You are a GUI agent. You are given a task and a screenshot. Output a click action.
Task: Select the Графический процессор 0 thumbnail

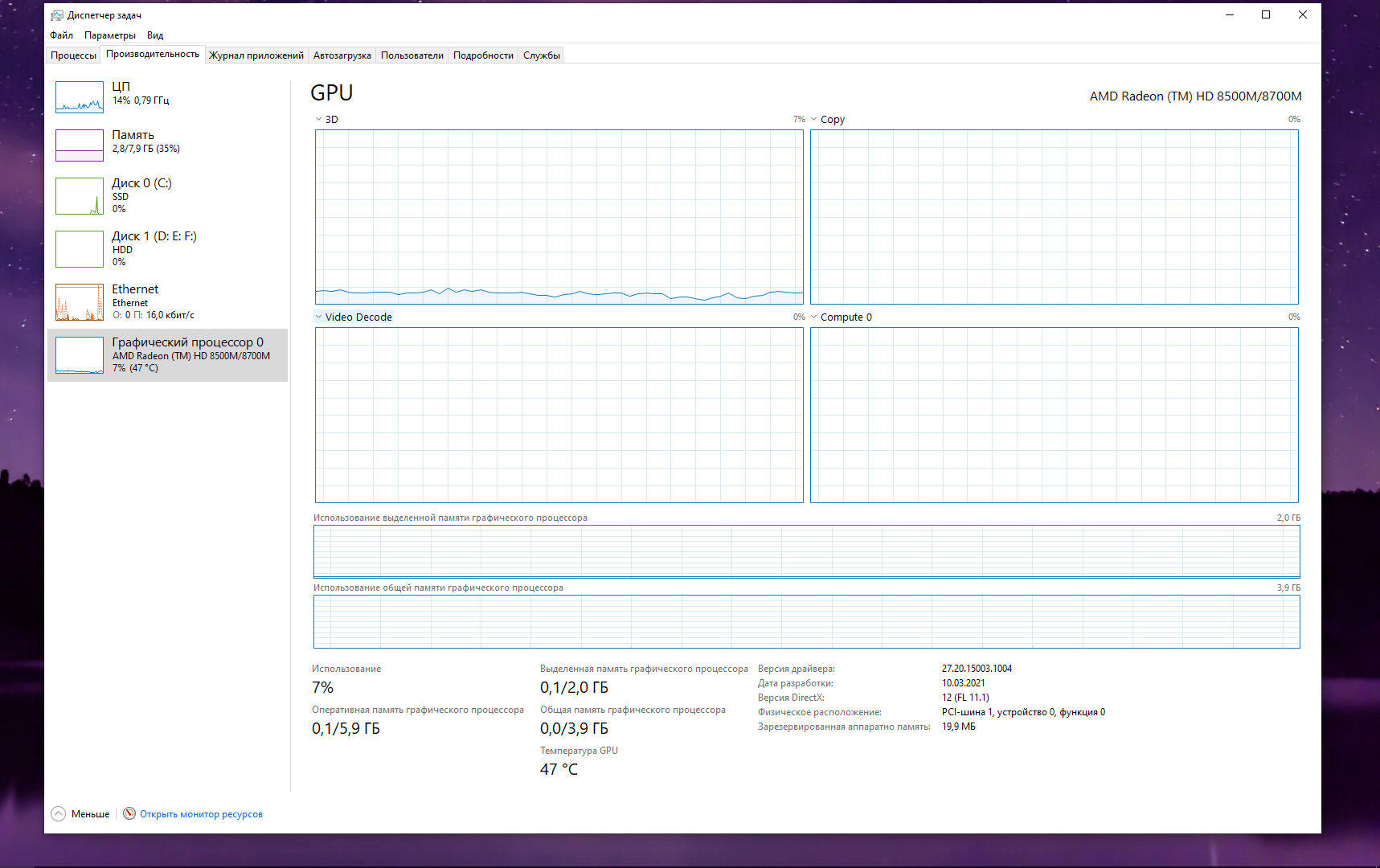(80, 355)
